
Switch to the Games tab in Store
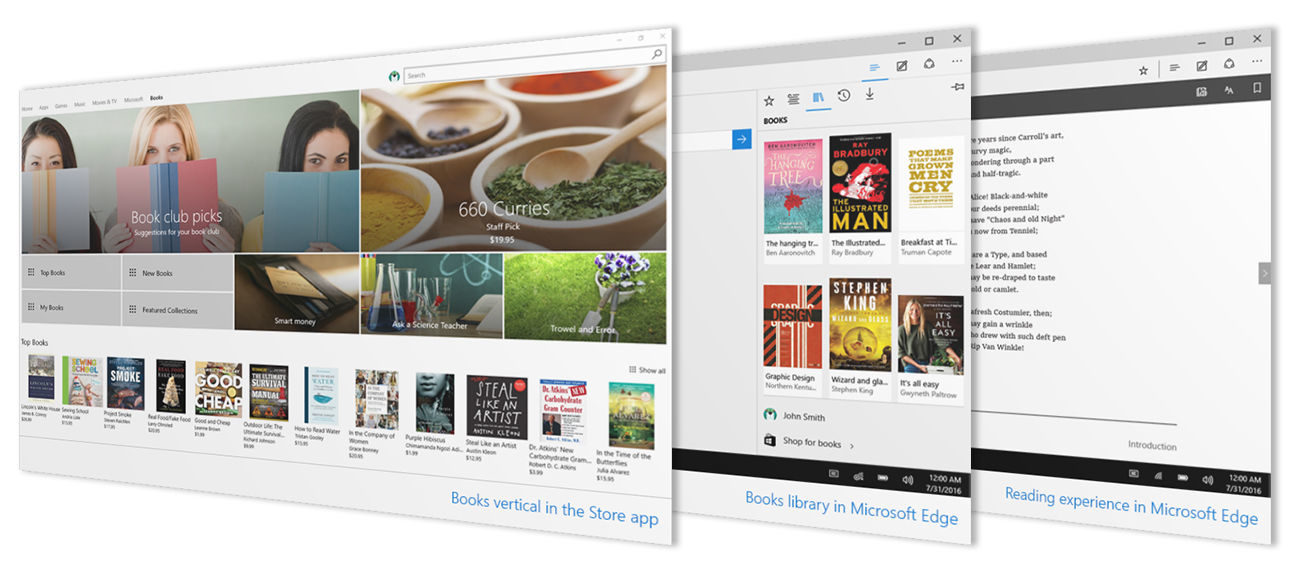pos(61,104)
